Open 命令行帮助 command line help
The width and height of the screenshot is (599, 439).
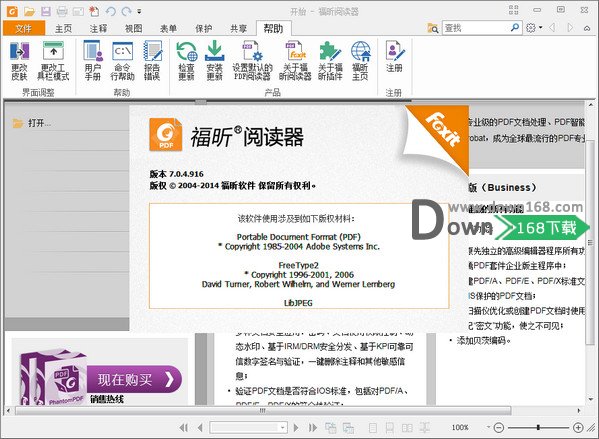[x=122, y=60]
